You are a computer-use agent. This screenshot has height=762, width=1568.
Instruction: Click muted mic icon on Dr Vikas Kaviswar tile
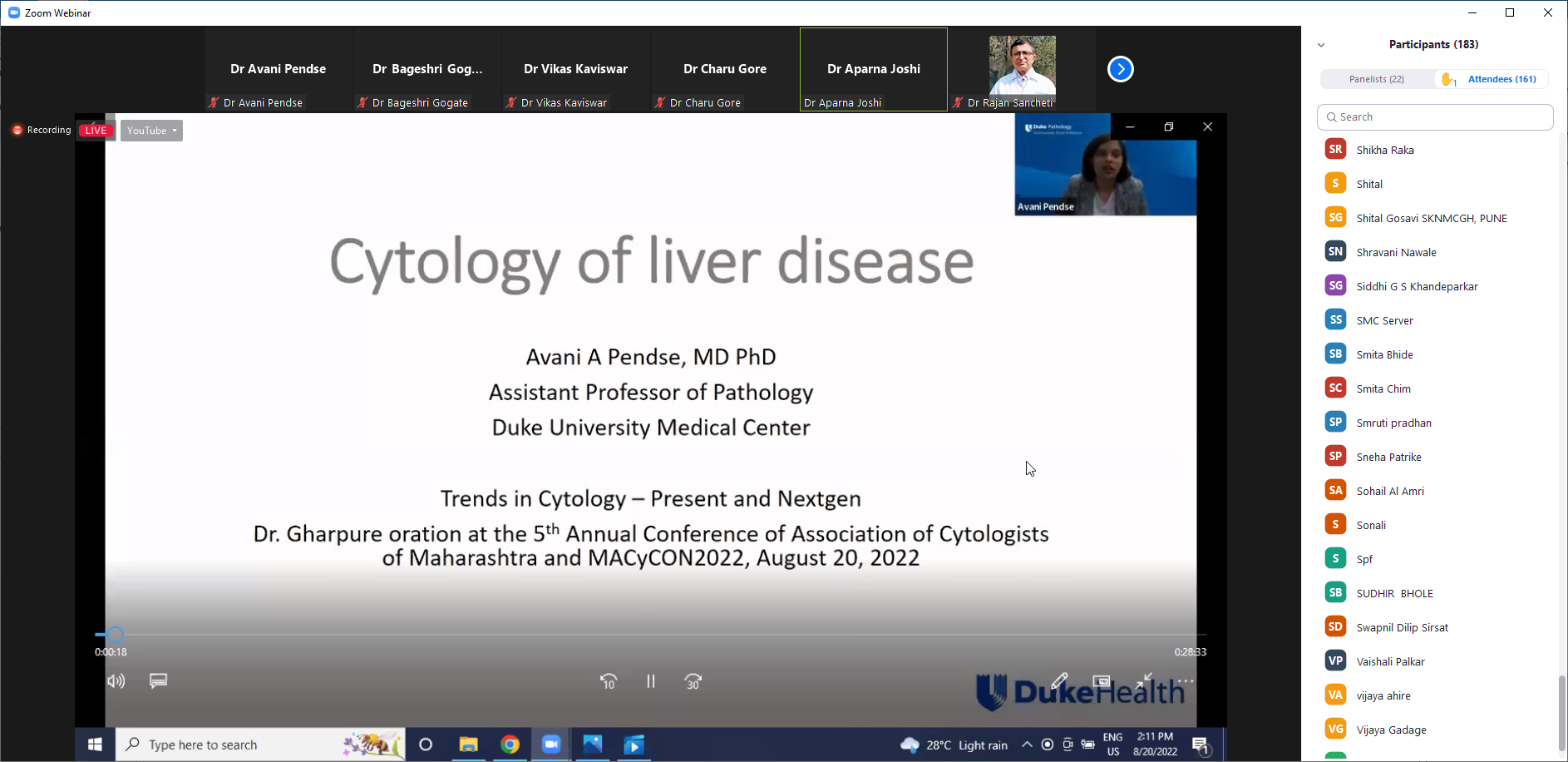(511, 102)
